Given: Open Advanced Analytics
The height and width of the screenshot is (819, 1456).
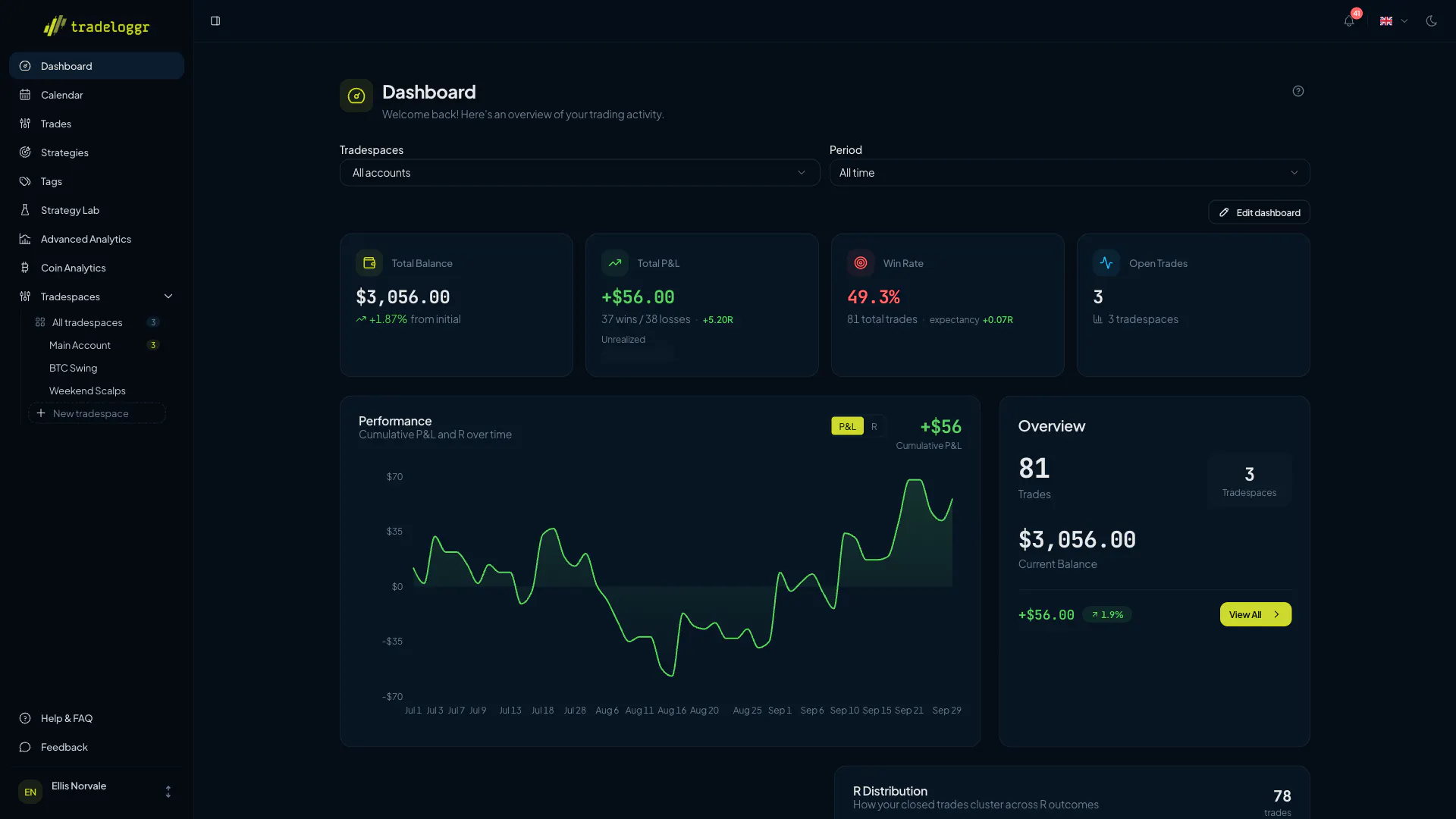Looking at the screenshot, I should 96,239.
